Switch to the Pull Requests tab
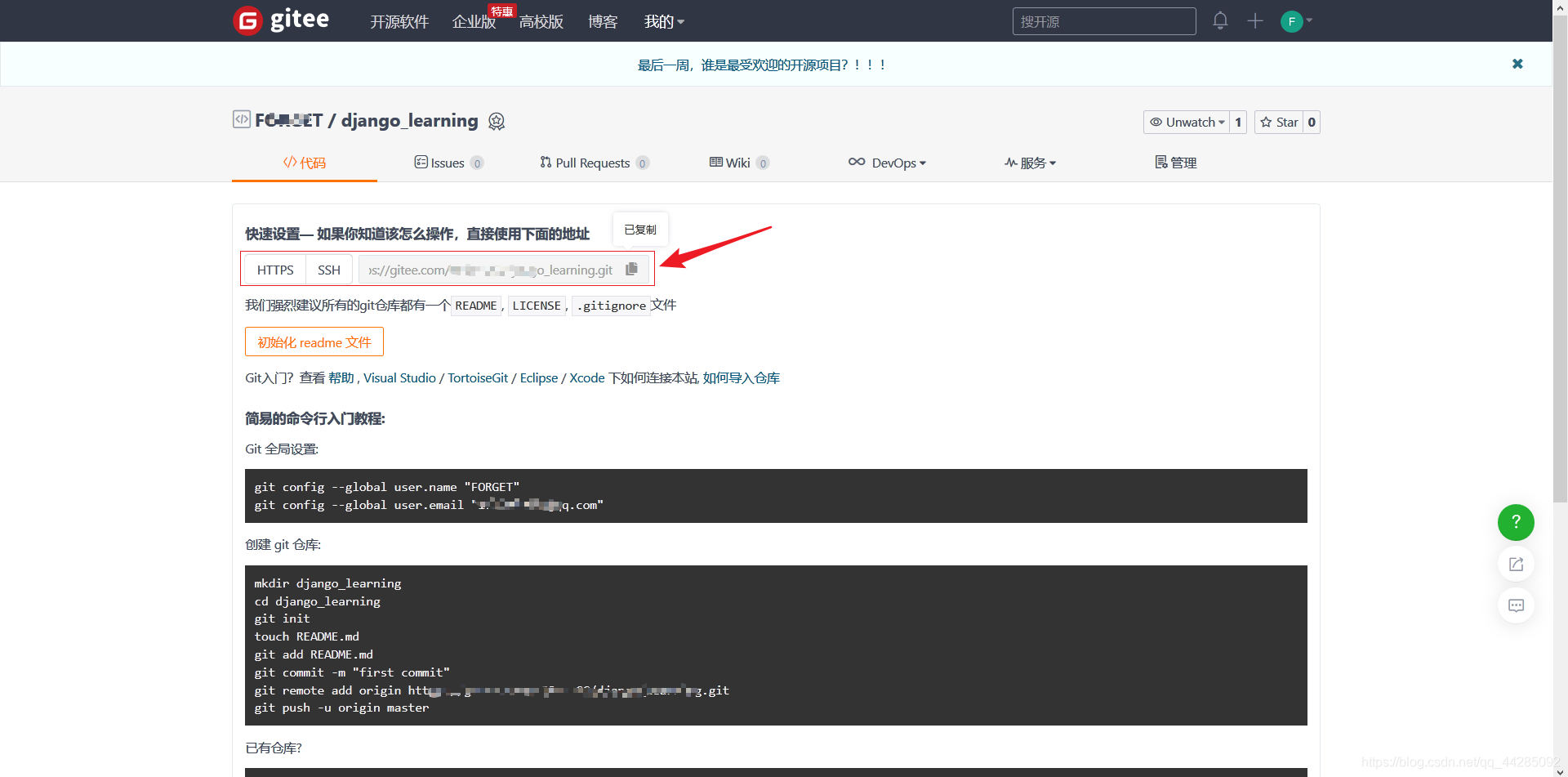This screenshot has width=1568, height=777. click(594, 163)
